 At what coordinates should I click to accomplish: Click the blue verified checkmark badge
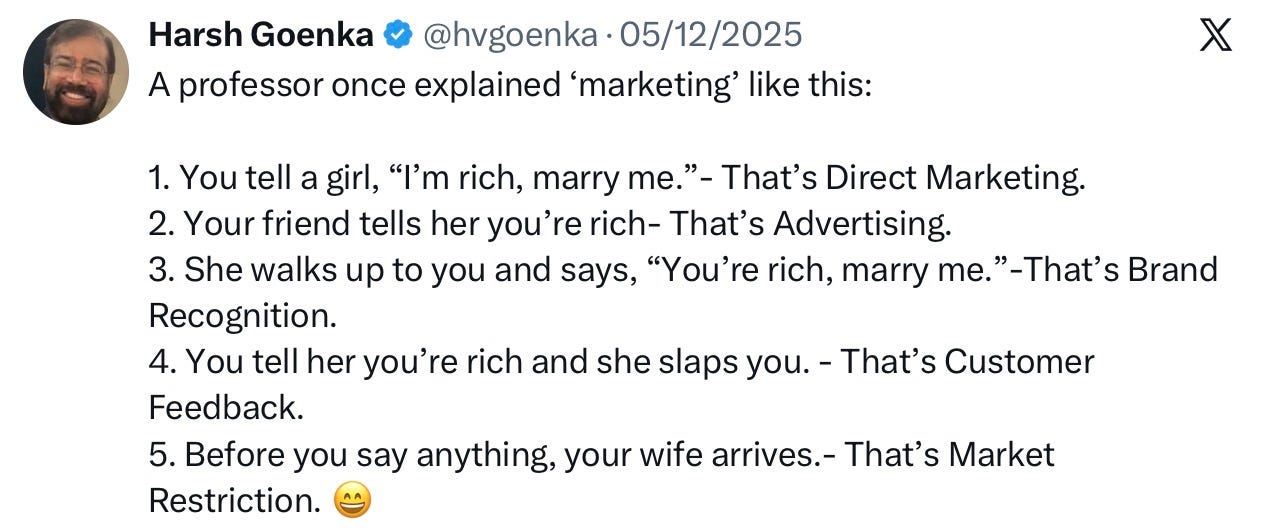398,36
